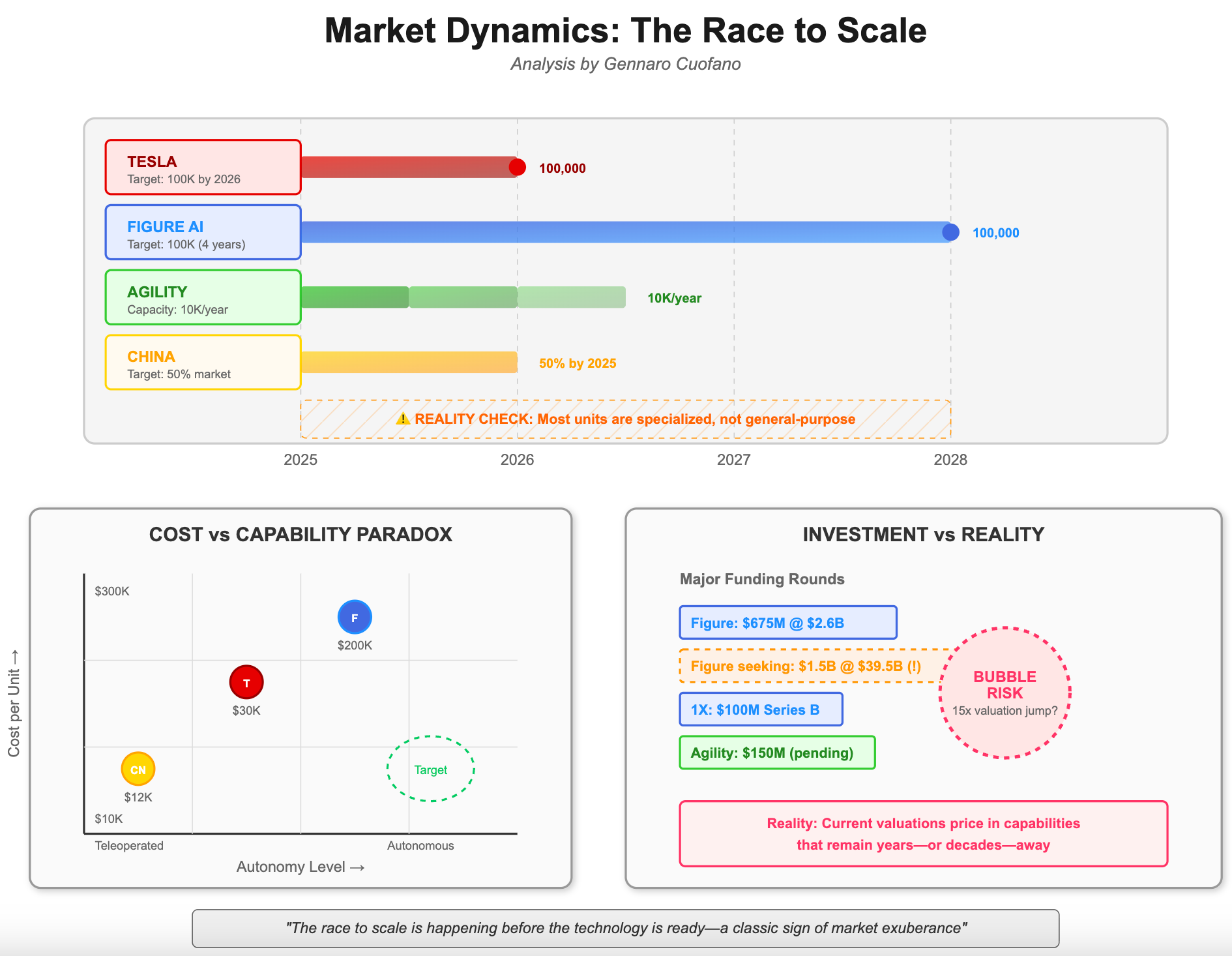Click Figure AI's blue 100,000 value
The width and height of the screenshot is (1232, 956).
[x=996, y=233]
